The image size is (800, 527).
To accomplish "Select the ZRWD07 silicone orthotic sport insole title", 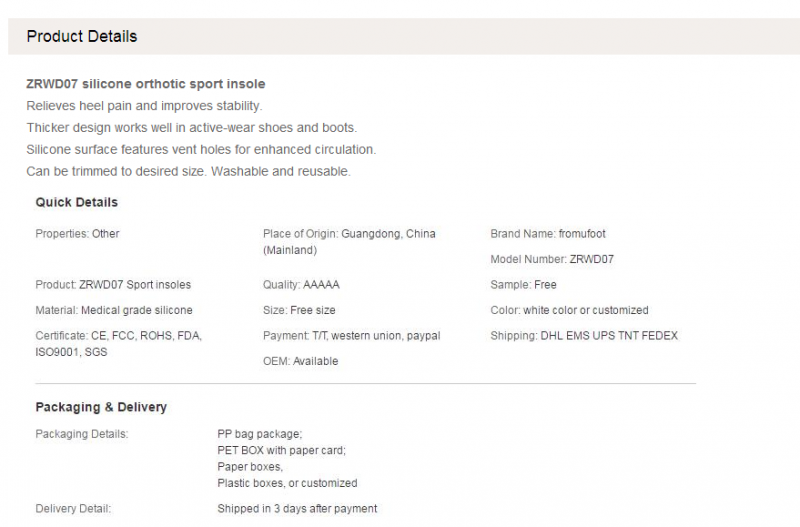I will (x=145, y=84).
